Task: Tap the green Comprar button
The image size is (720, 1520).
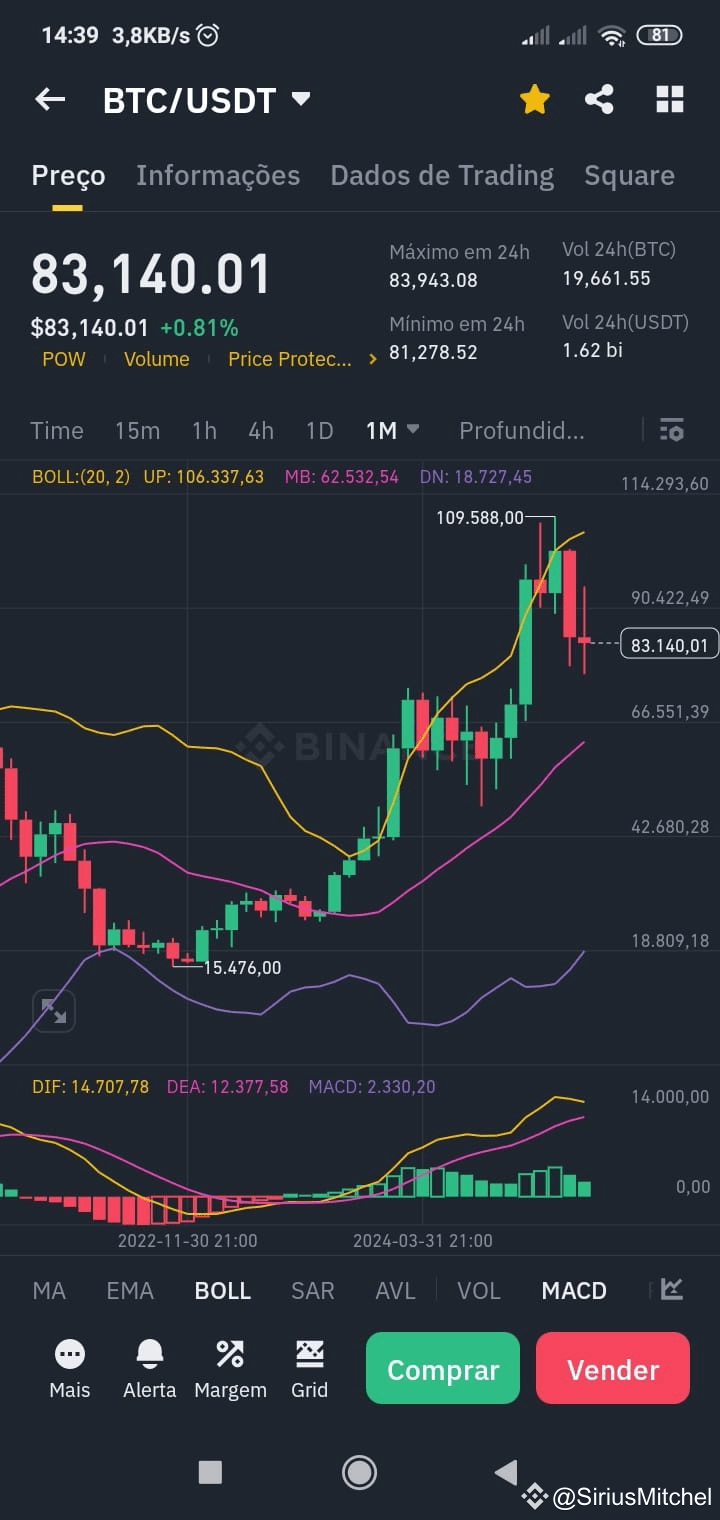Action: click(443, 1368)
